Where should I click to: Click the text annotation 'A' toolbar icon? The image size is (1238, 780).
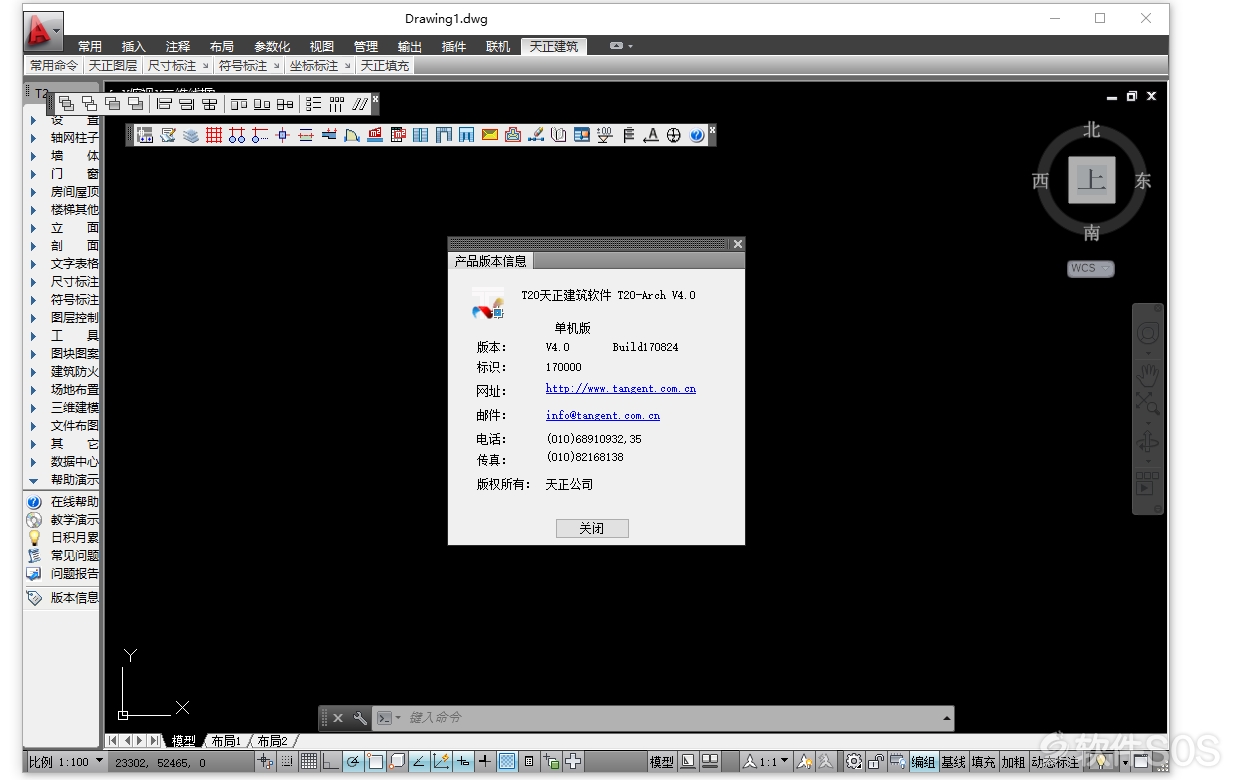(x=651, y=135)
